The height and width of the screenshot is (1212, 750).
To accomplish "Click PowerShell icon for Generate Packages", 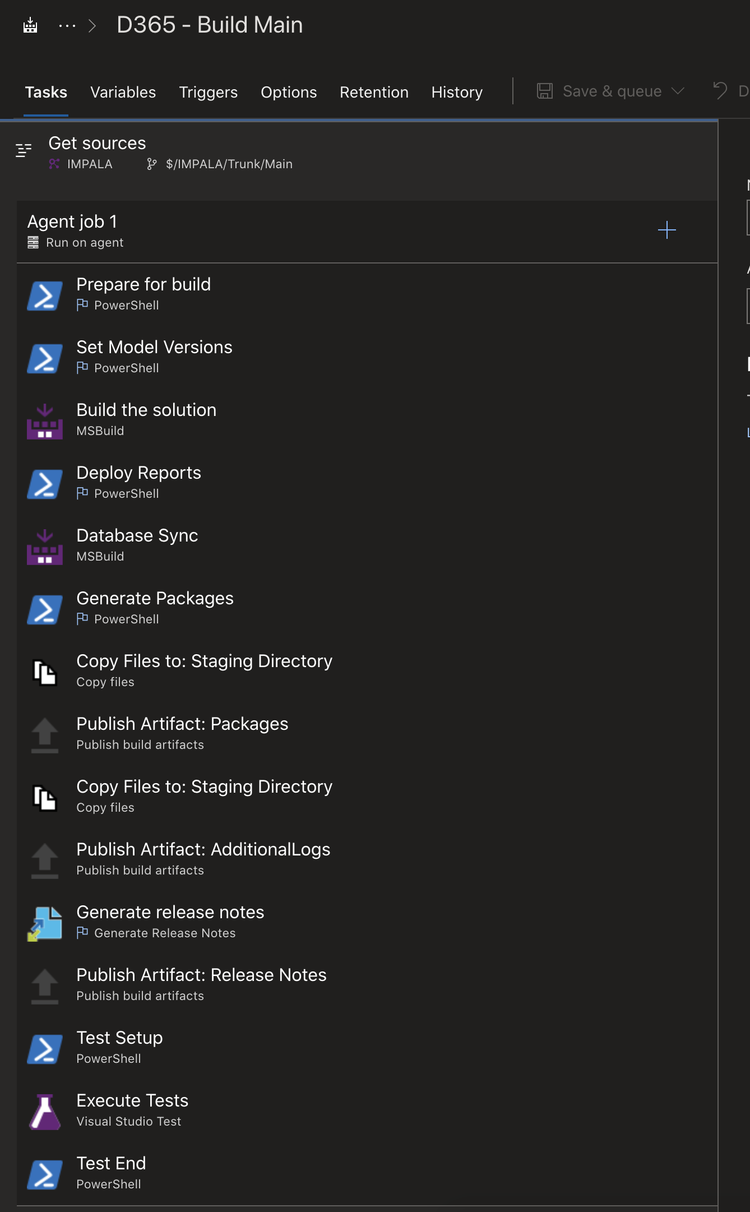I will click(45, 609).
